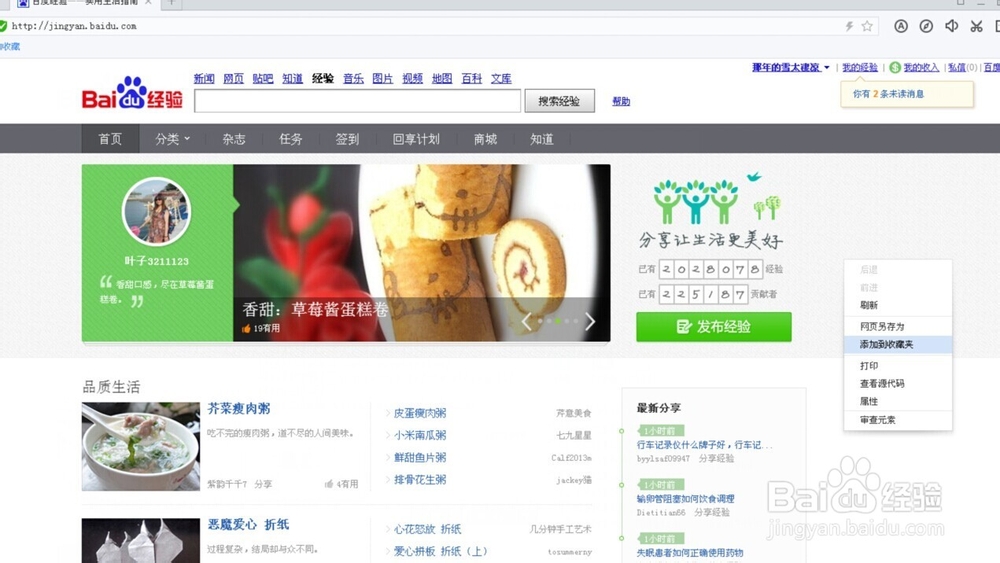Click the browser address bar URL
Image resolution: width=1000 pixels, height=563 pixels.
click(74, 26)
